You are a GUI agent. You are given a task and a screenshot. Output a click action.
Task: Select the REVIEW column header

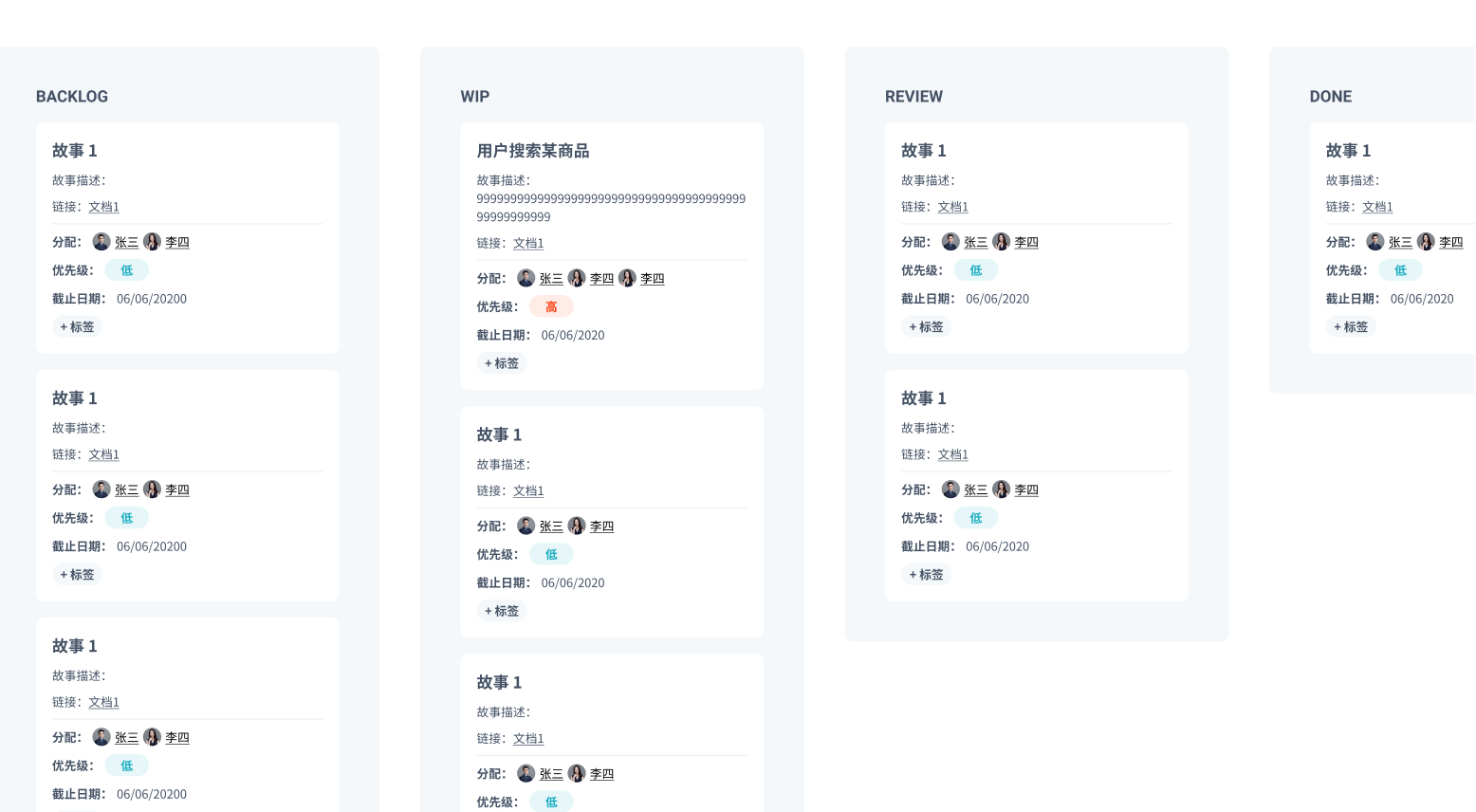(913, 97)
